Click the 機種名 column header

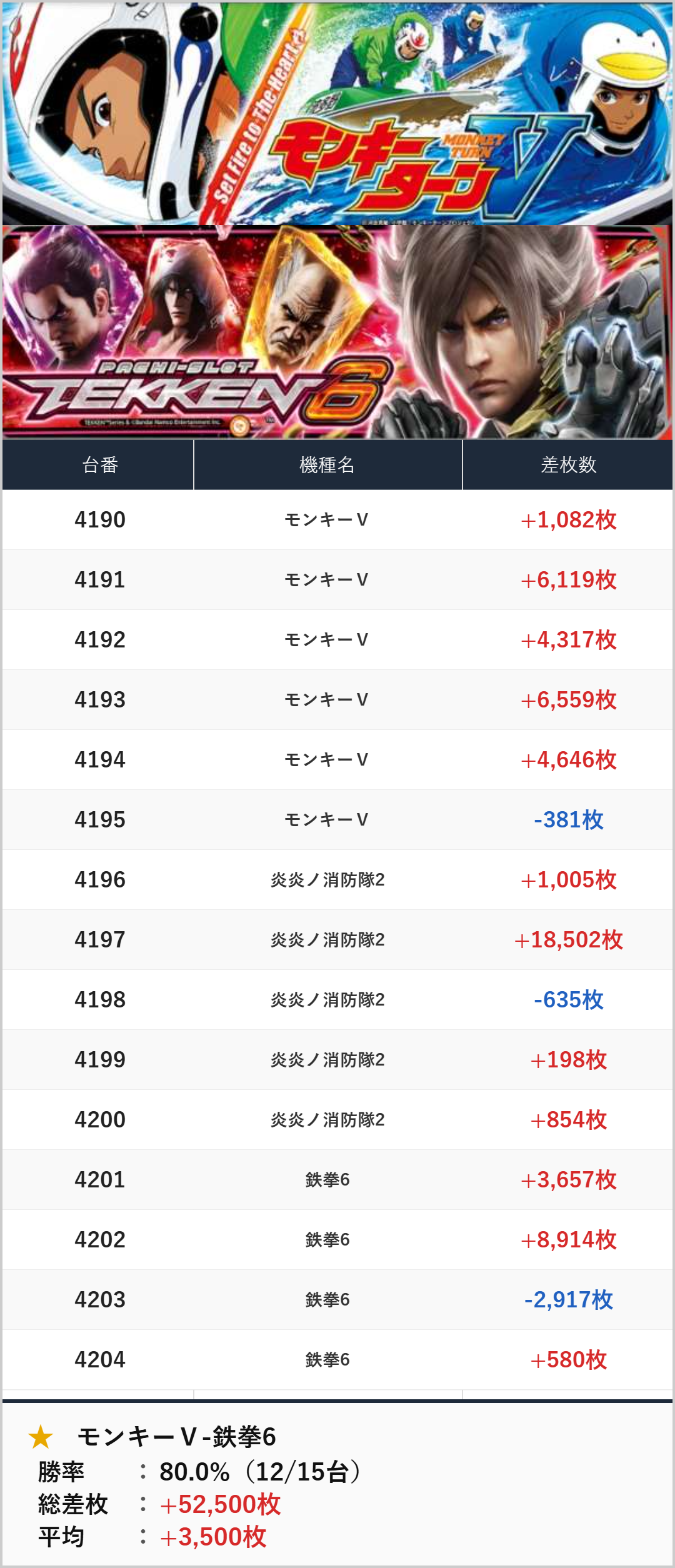[327, 465]
